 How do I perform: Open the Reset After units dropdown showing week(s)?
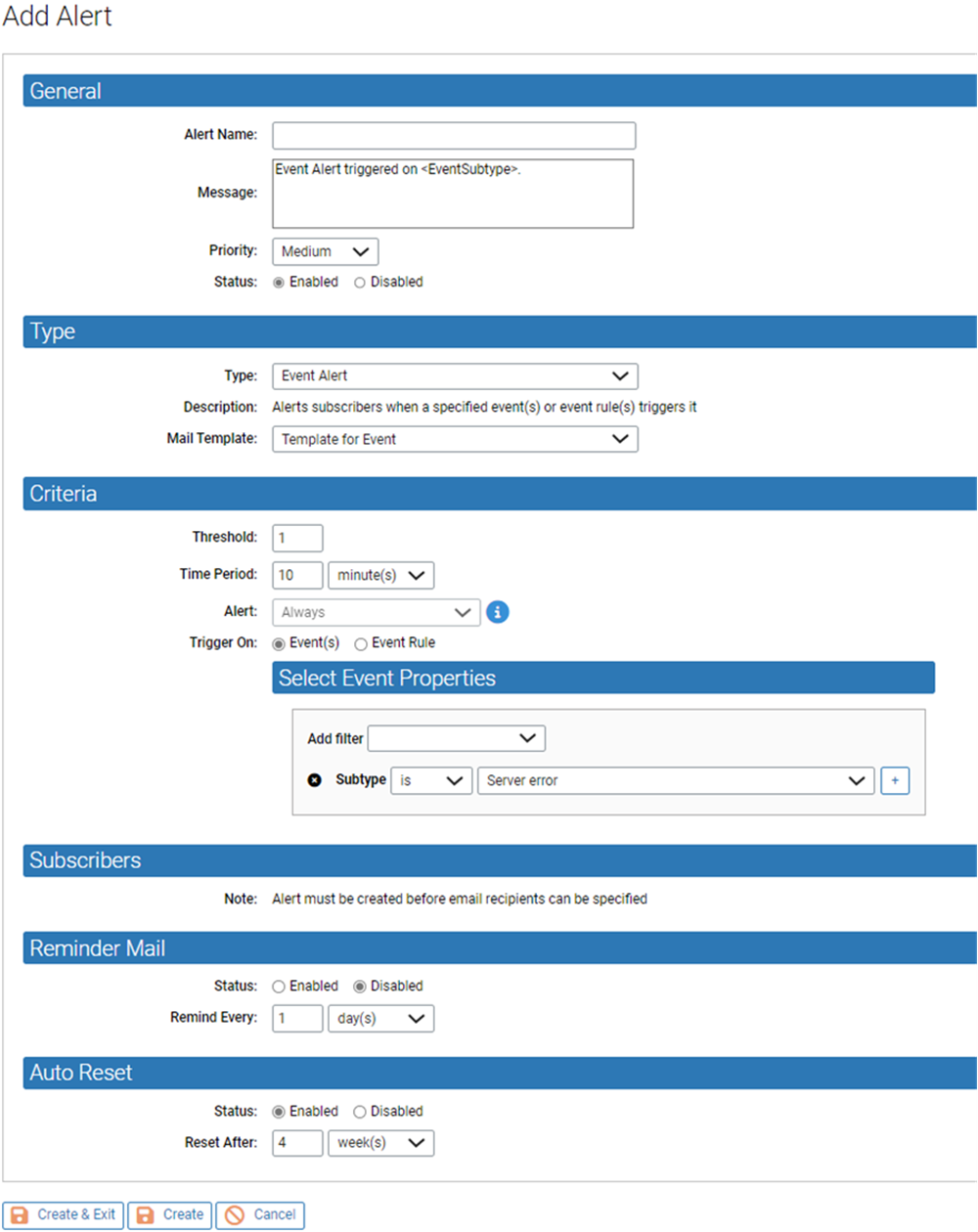[x=380, y=1143]
